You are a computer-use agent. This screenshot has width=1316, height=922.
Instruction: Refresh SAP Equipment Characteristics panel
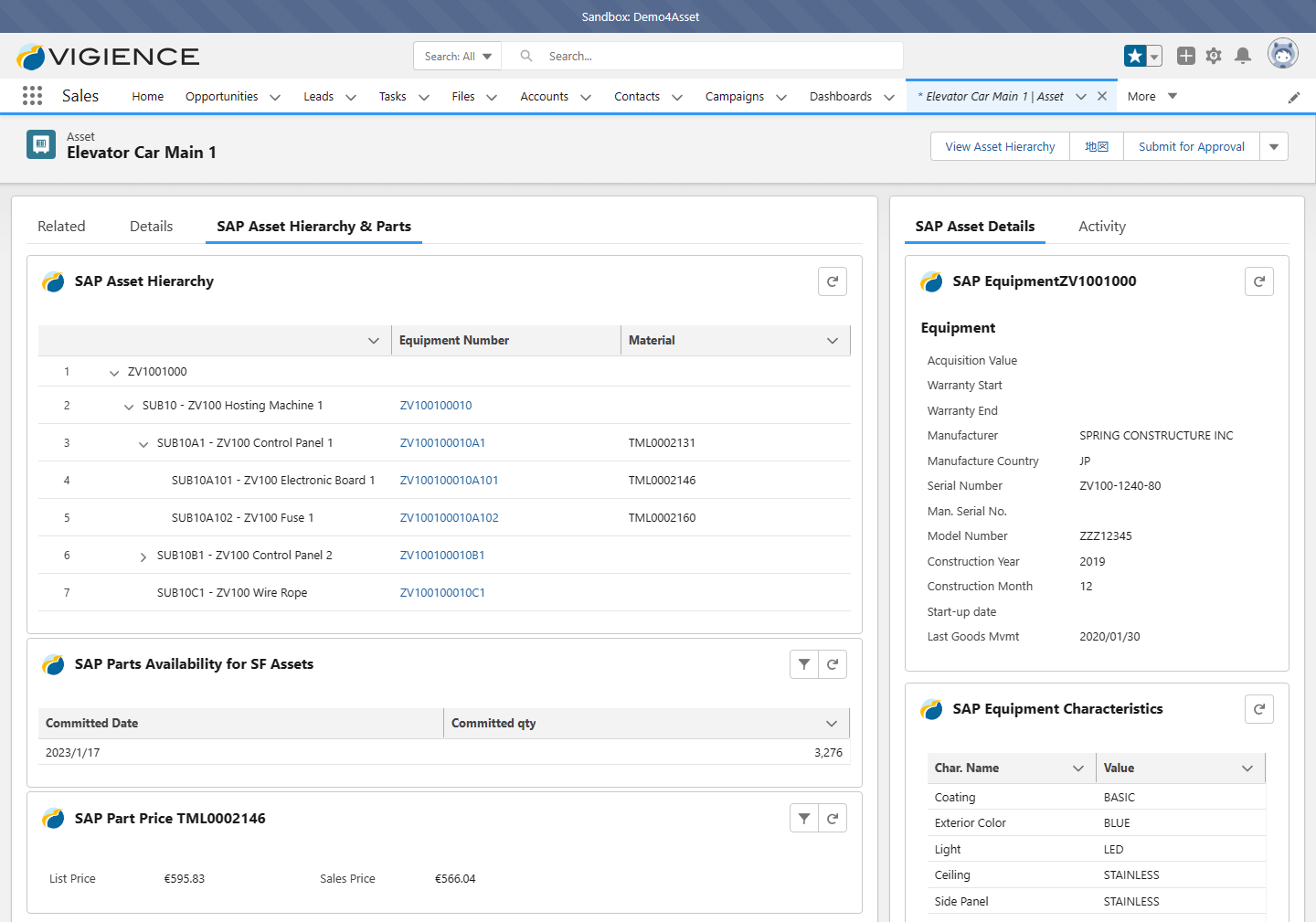(x=1259, y=709)
